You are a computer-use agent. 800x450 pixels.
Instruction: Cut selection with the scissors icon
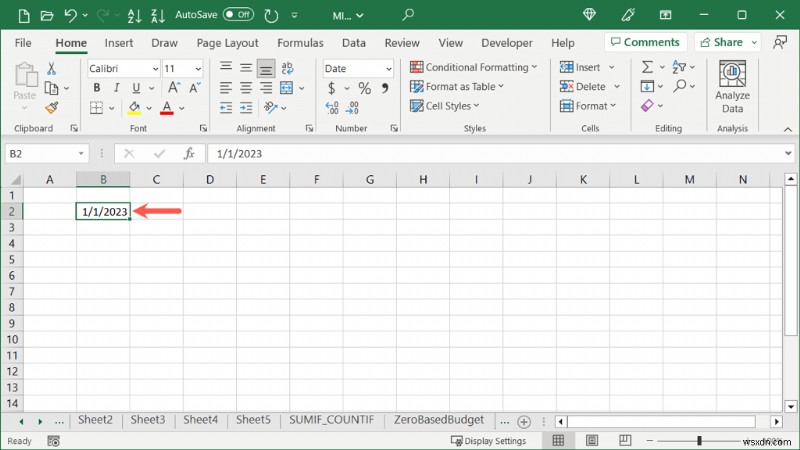pyautogui.click(x=52, y=68)
